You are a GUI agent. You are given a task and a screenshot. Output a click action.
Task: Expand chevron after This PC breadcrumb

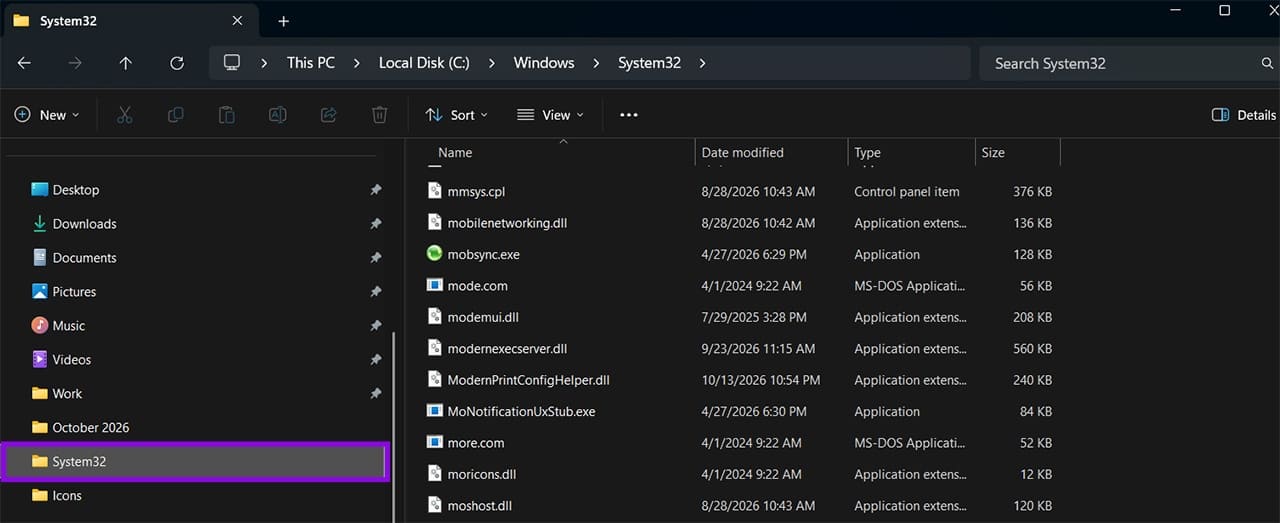click(x=357, y=63)
